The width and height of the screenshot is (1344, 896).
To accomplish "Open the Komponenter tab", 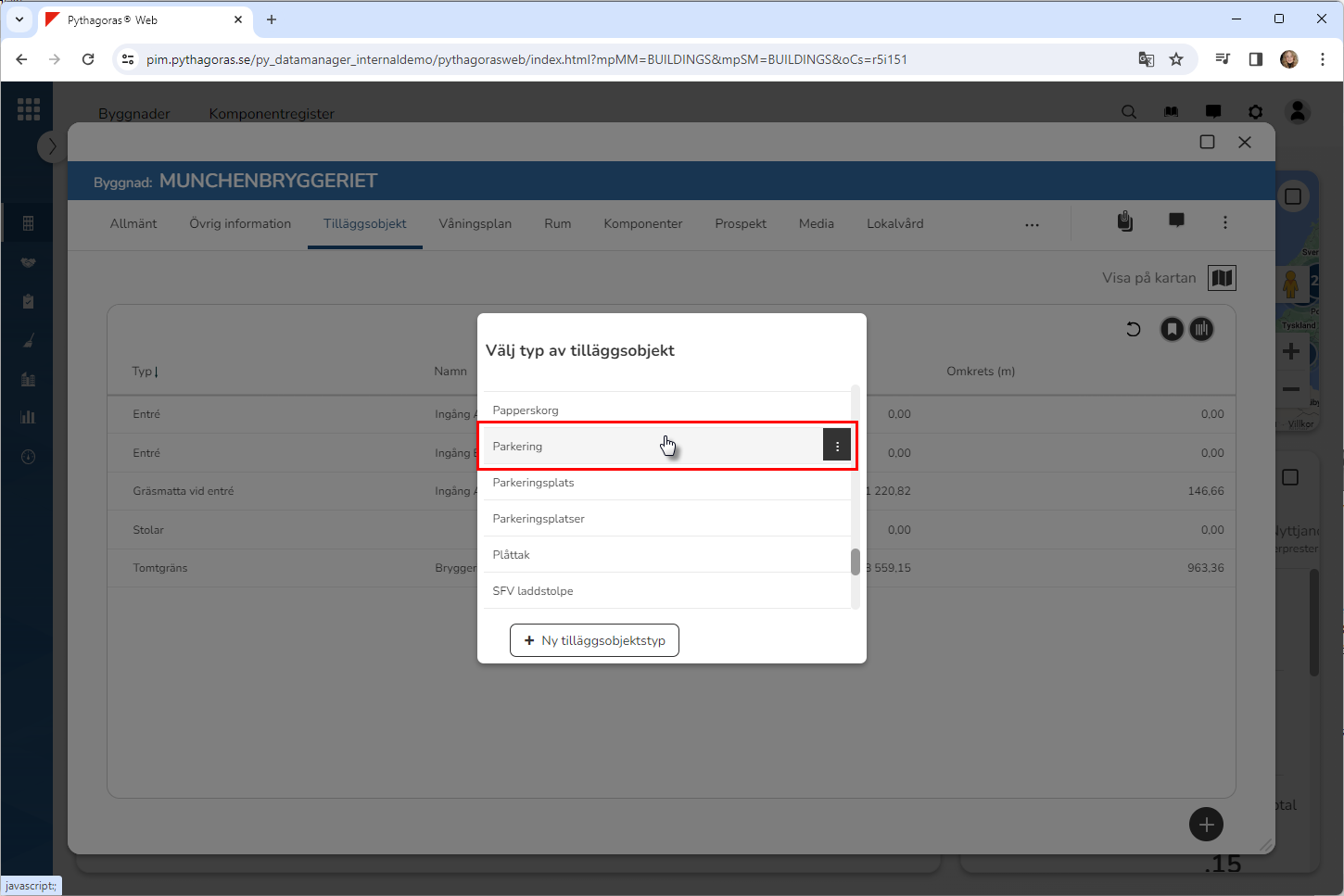I will [642, 223].
